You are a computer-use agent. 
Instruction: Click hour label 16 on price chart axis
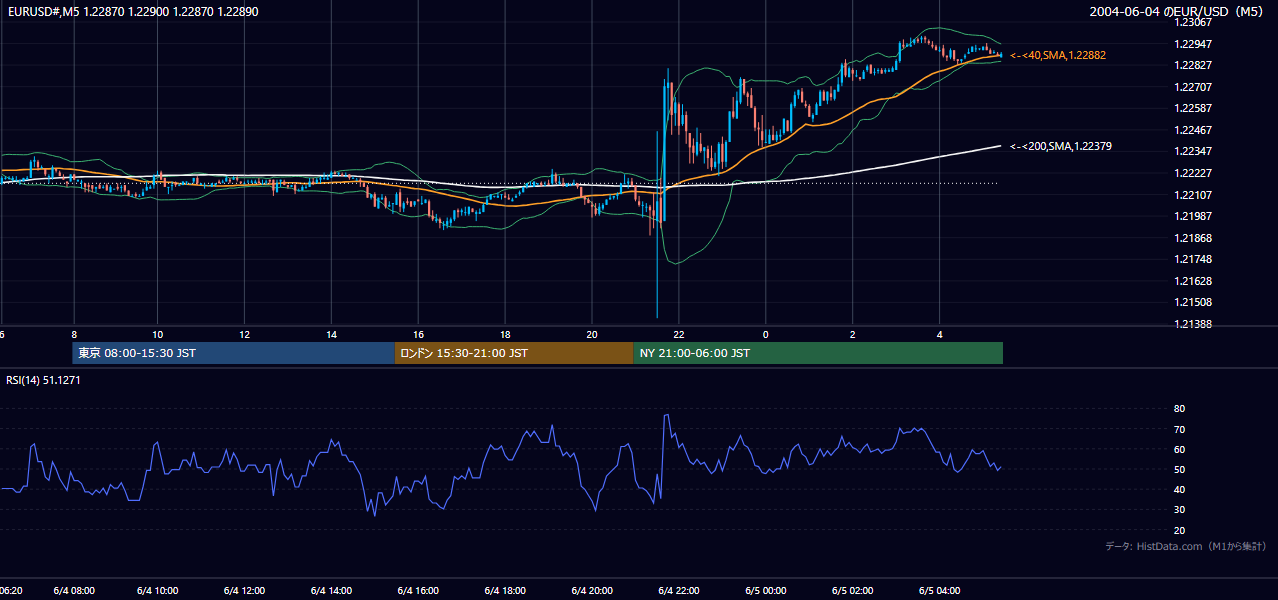pyautogui.click(x=418, y=334)
